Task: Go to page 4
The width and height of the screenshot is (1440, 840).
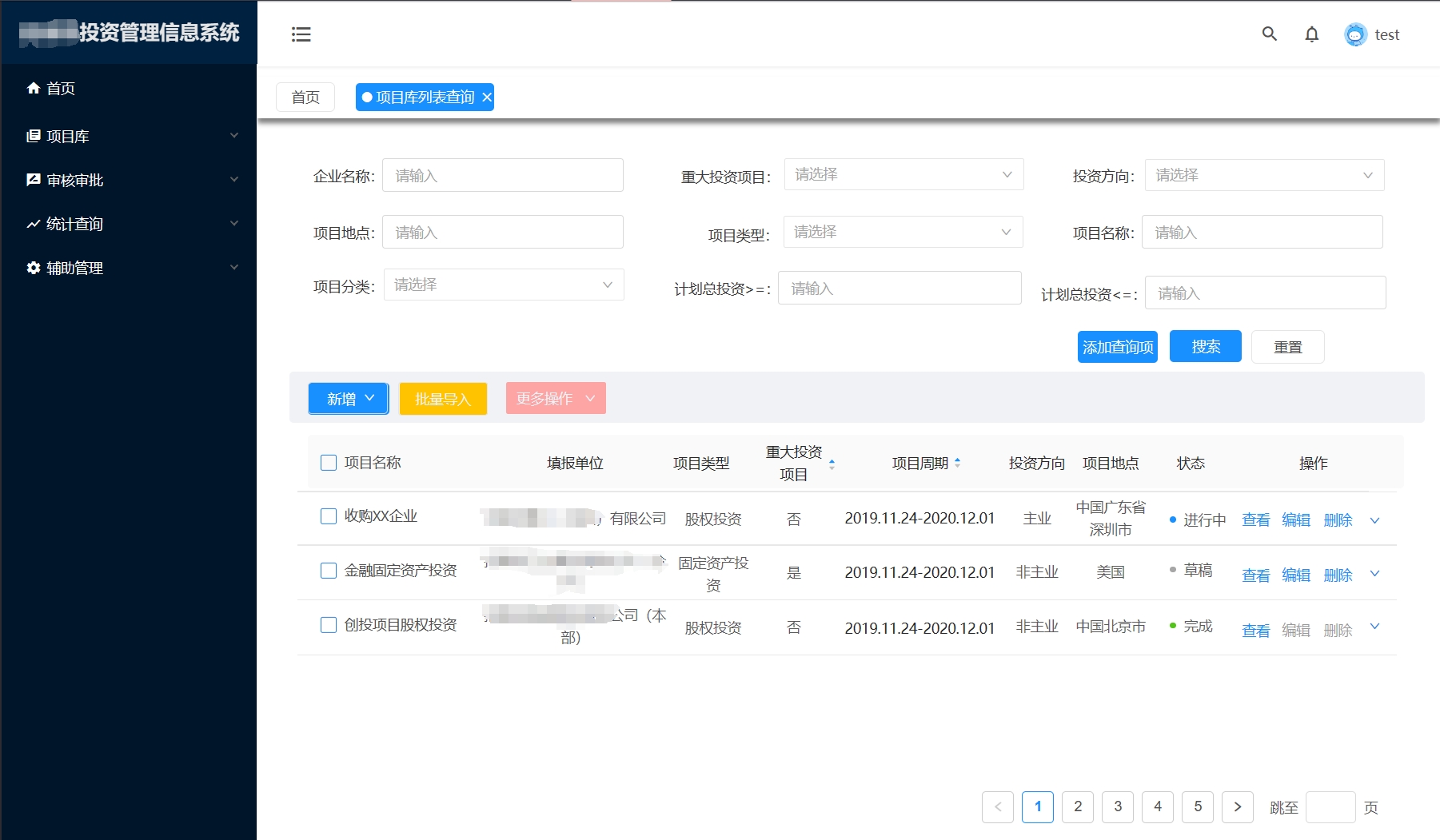Action: (1158, 806)
